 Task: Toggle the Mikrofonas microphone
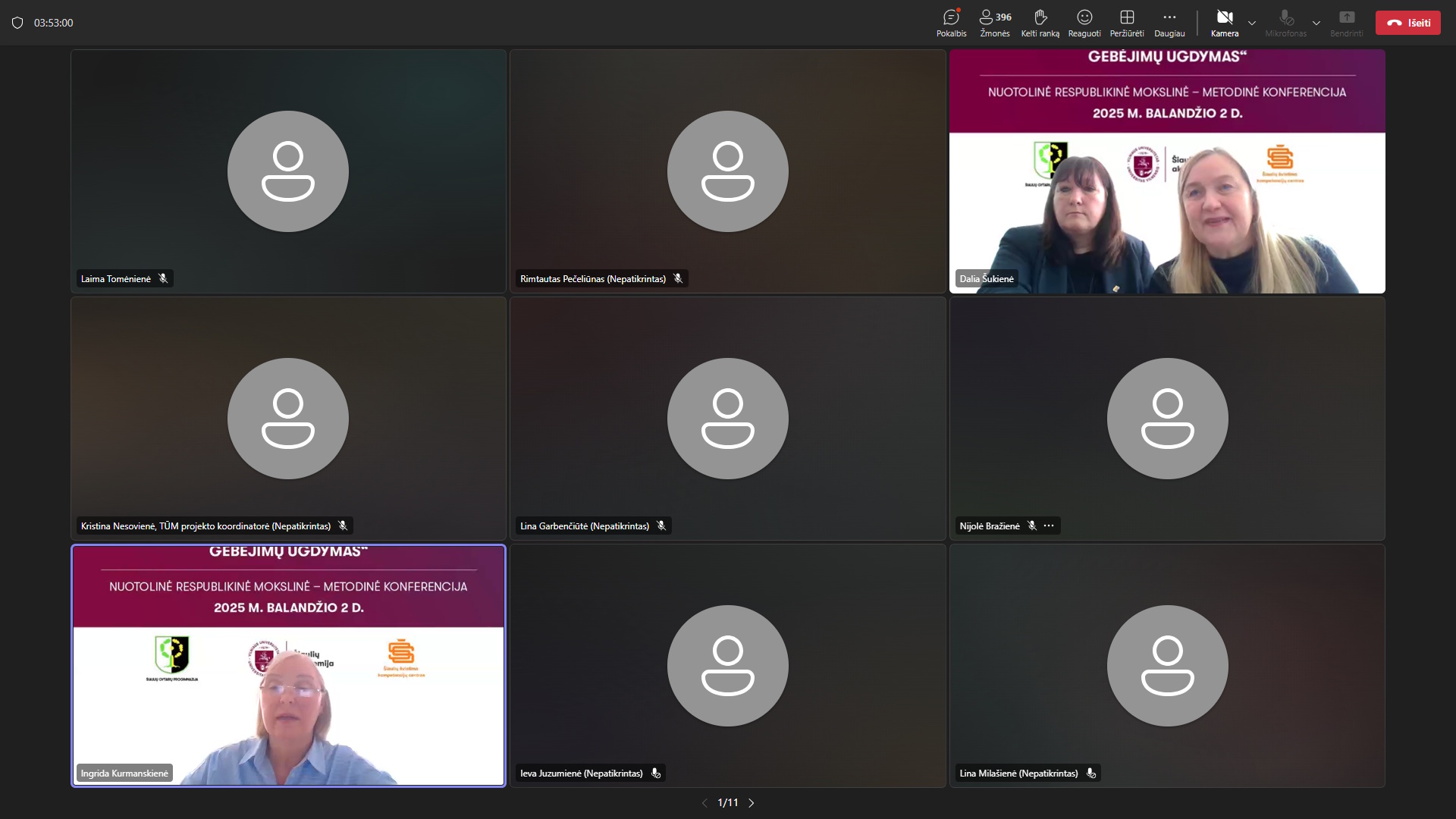1286,22
